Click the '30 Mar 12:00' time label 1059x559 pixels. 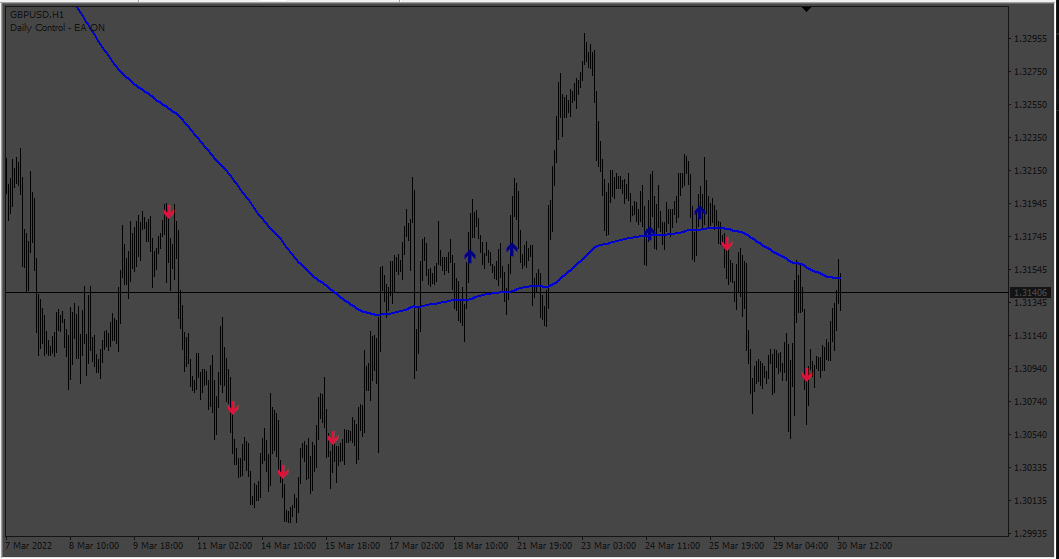coord(864,545)
